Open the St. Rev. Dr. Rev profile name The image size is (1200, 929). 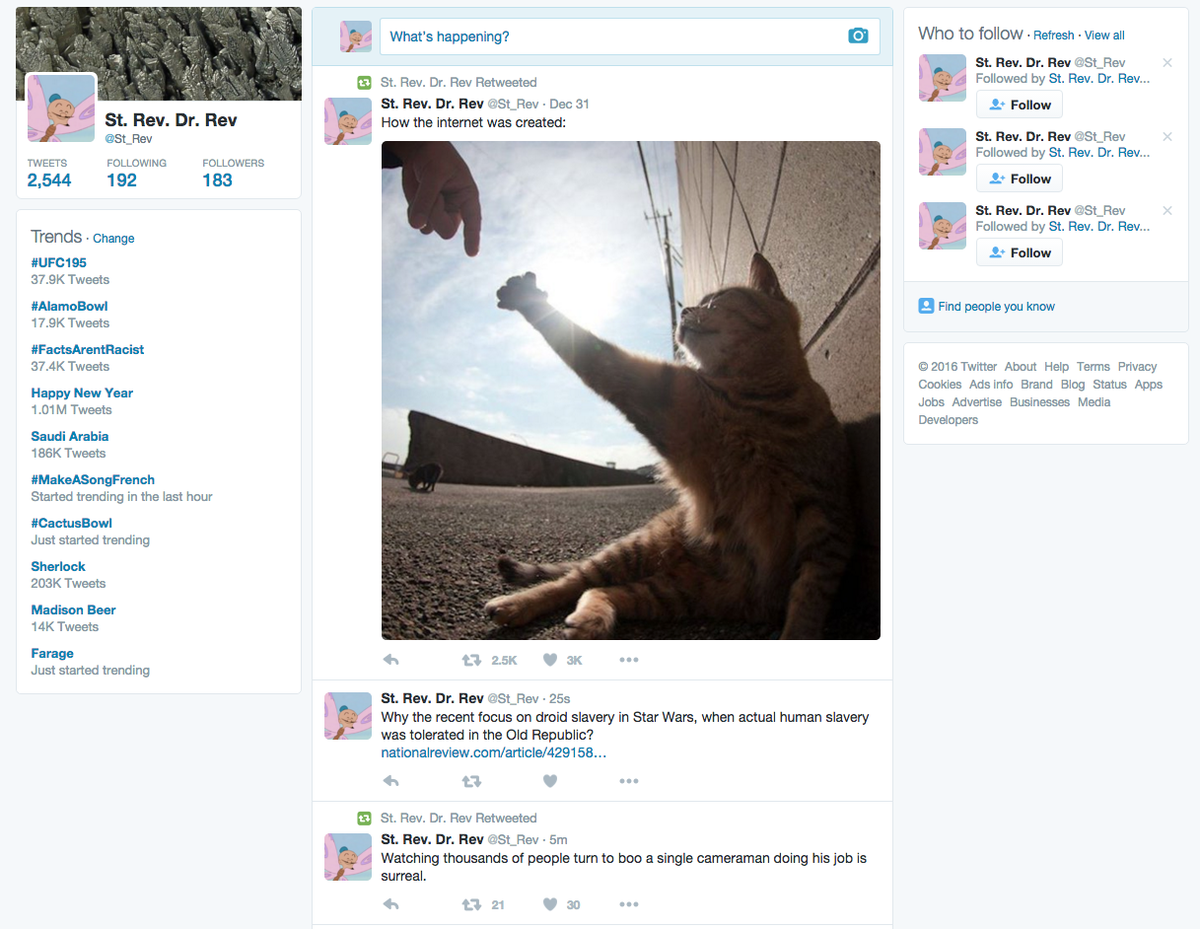pyautogui.click(x=171, y=120)
